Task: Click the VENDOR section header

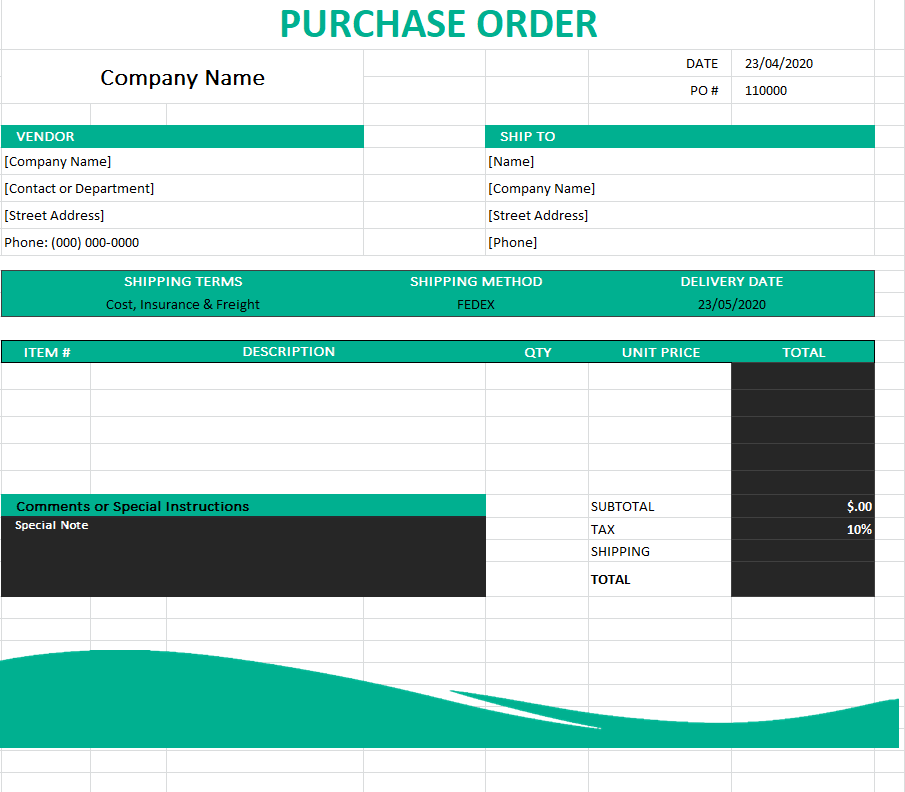Action: pos(182,136)
